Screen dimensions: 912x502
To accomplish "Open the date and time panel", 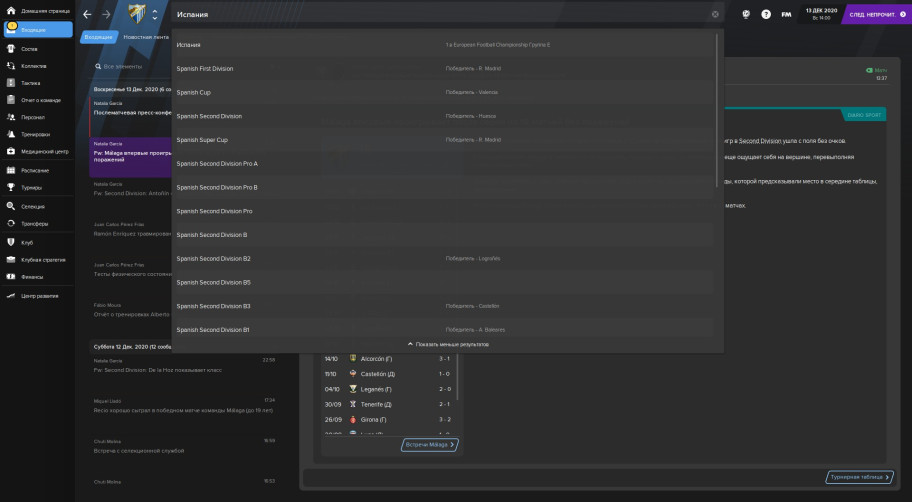I will point(822,14).
